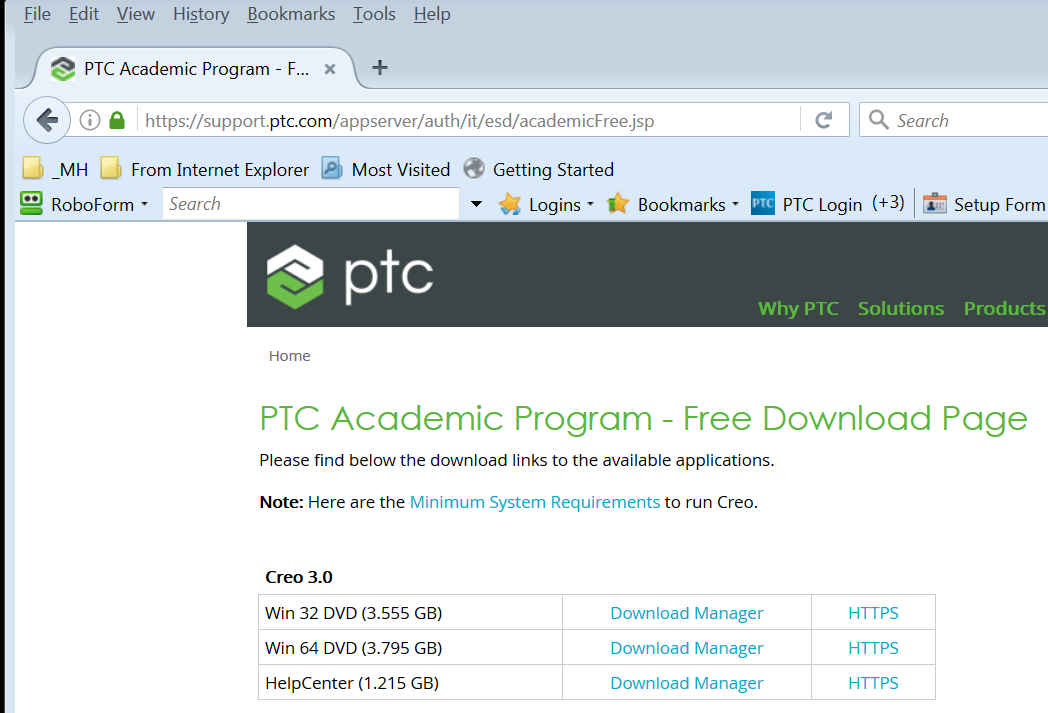Open the Bookmarks menu in menu bar
This screenshot has height=713, width=1048.
291,14
